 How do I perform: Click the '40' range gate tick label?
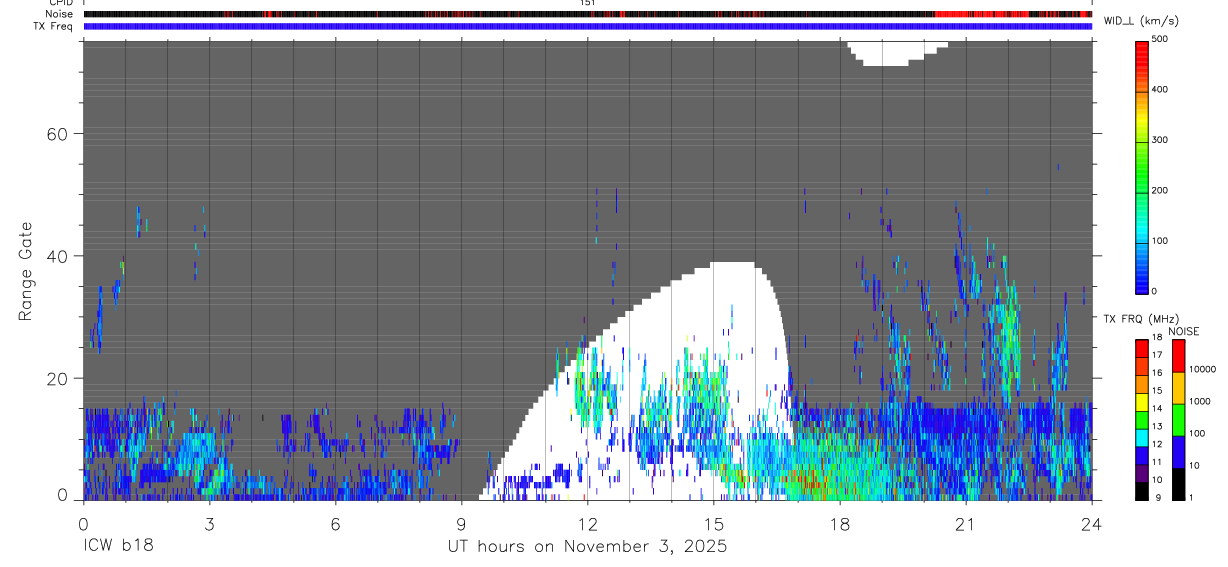pos(57,256)
